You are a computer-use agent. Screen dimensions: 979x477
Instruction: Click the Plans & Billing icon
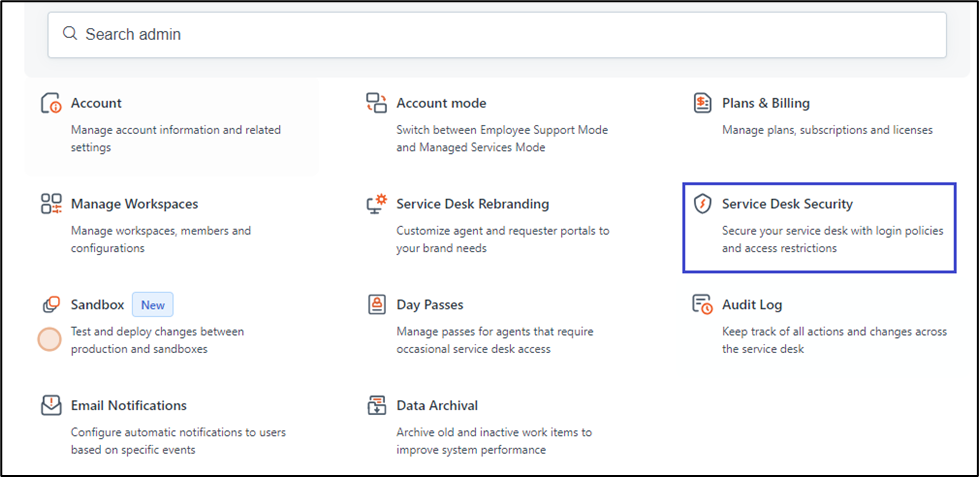(x=702, y=103)
